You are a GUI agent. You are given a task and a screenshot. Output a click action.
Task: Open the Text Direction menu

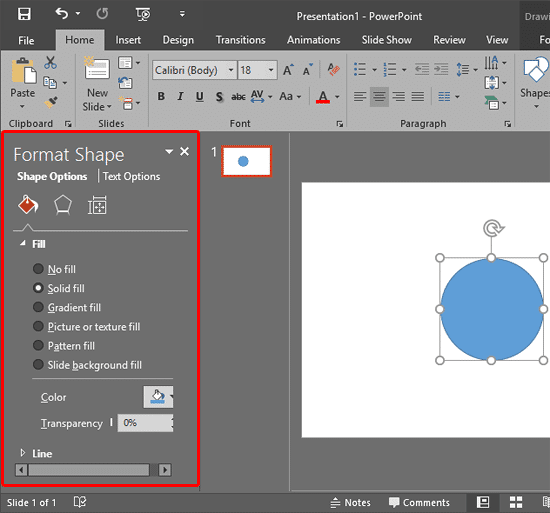(495, 63)
